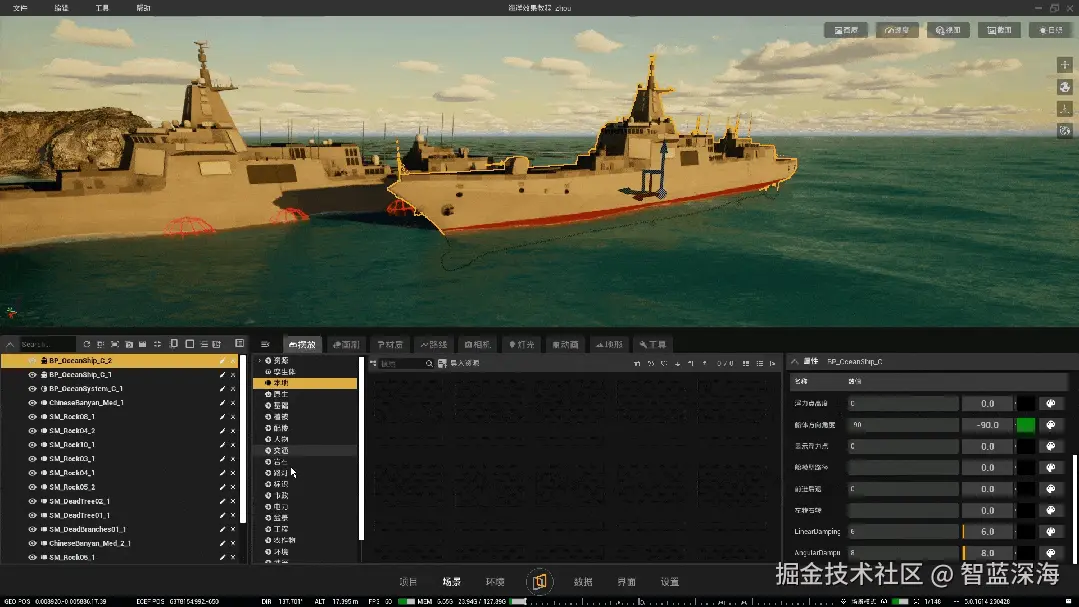The image size is (1079, 607).
Task: Hide ChineseBanyan_Med_1 with its eye icon
Action: (32, 402)
